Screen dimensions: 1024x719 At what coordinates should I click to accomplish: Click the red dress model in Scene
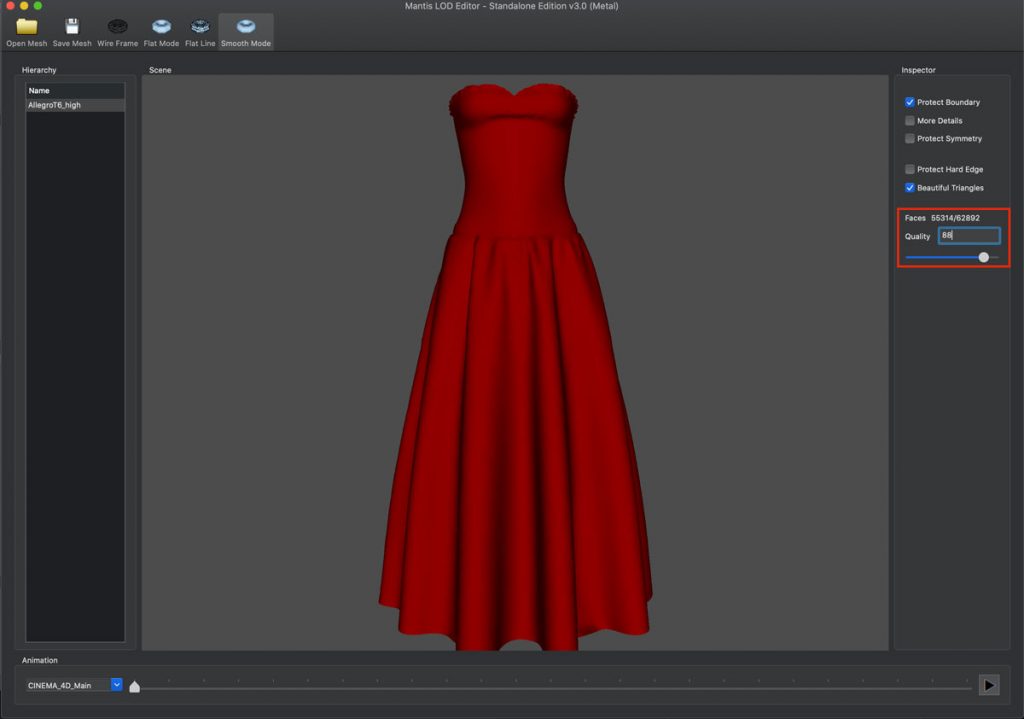click(515, 366)
